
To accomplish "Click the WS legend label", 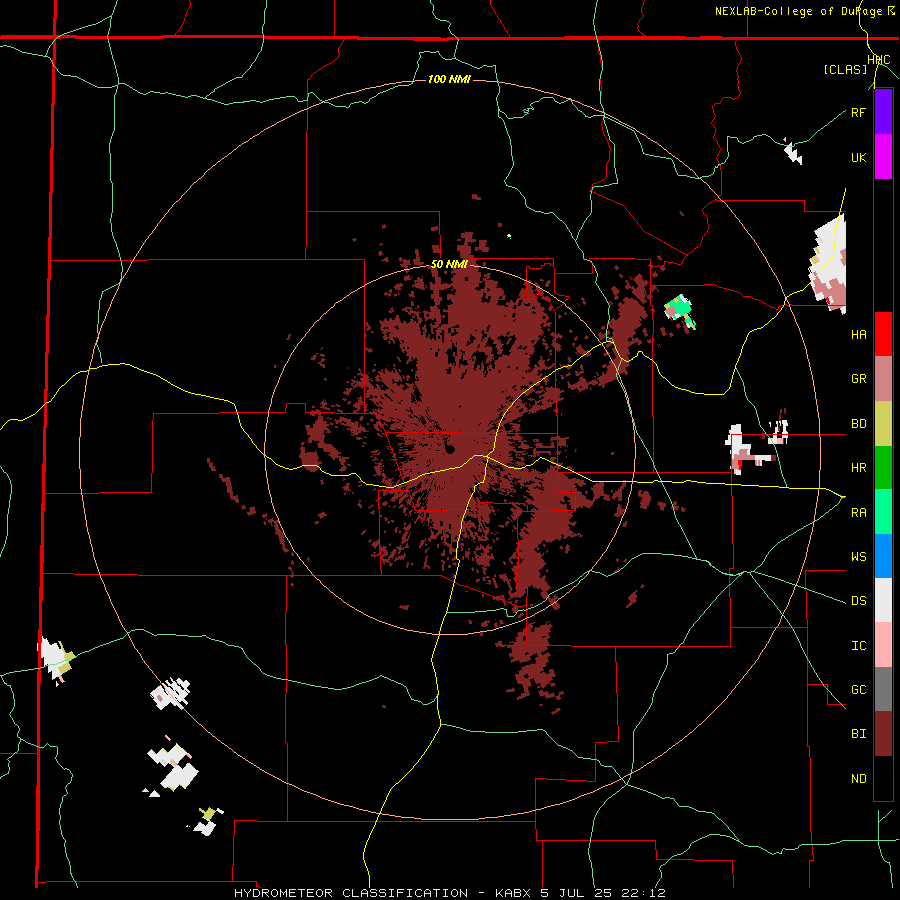I will pyautogui.click(x=858, y=557).
